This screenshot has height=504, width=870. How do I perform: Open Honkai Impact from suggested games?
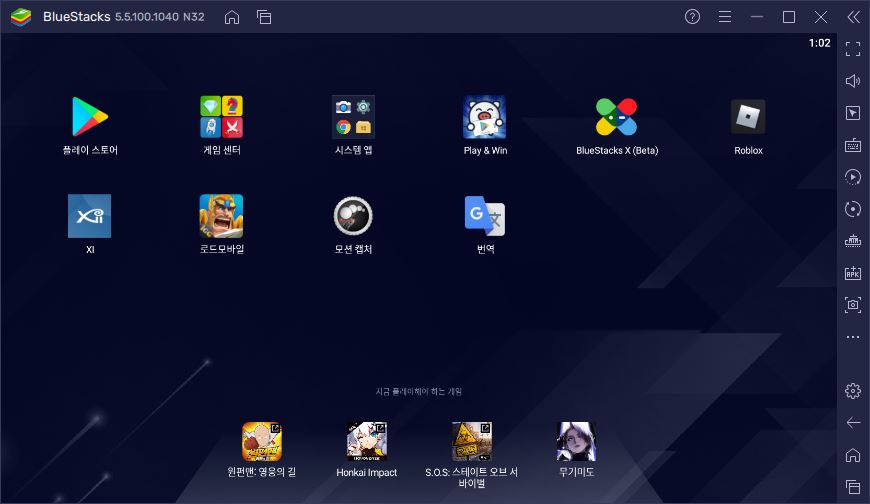click(366, 441)
